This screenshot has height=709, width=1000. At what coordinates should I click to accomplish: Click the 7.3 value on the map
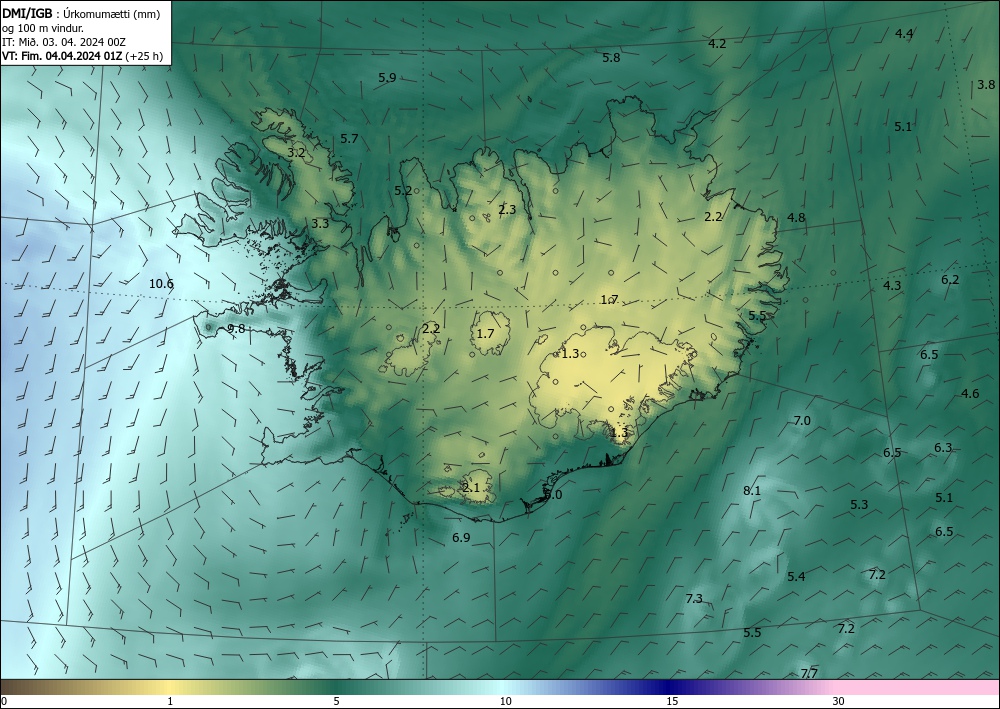tap(694, 598)
